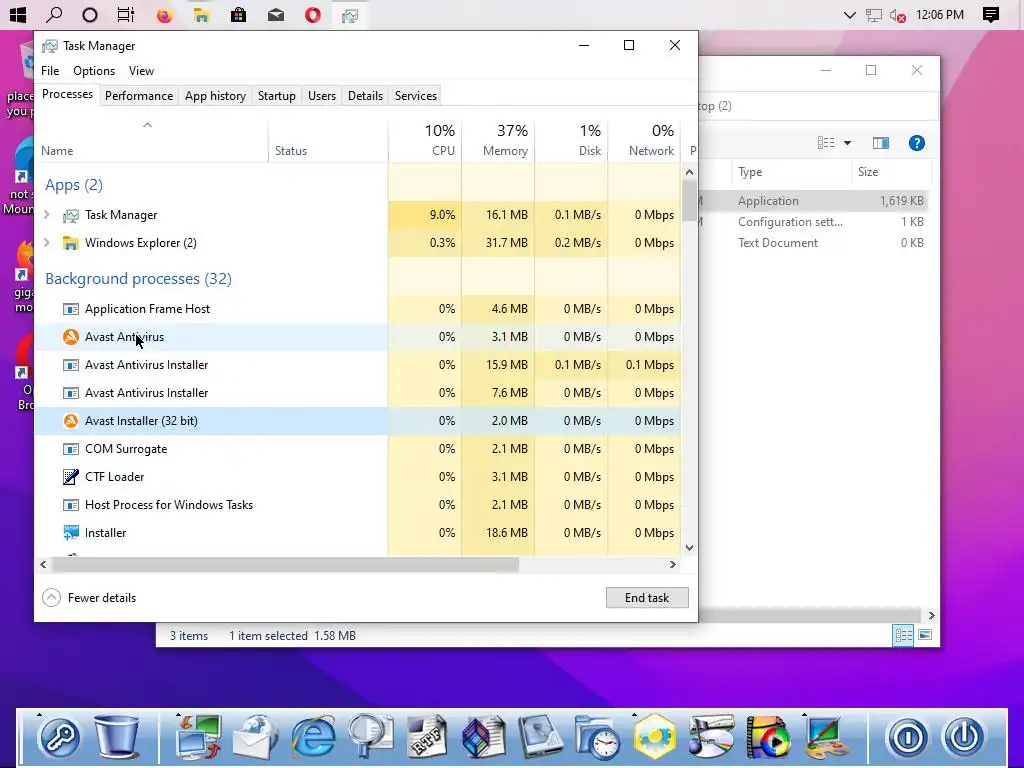The image size is (1024, 768).
Task: Select Host Process for Windows Tasks
Action: click(x=358, y=505)
